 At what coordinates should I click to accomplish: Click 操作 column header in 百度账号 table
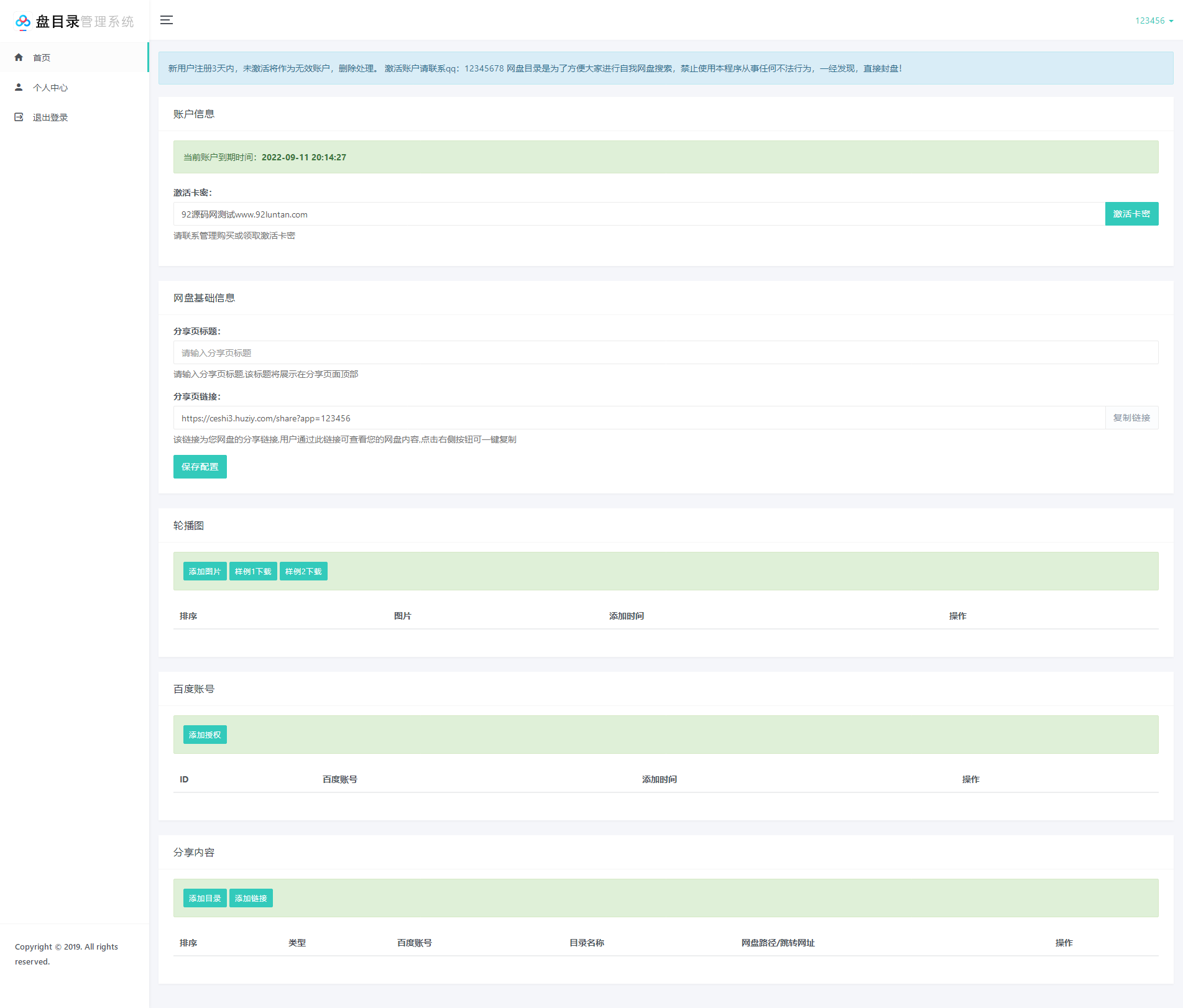[971, 779]
